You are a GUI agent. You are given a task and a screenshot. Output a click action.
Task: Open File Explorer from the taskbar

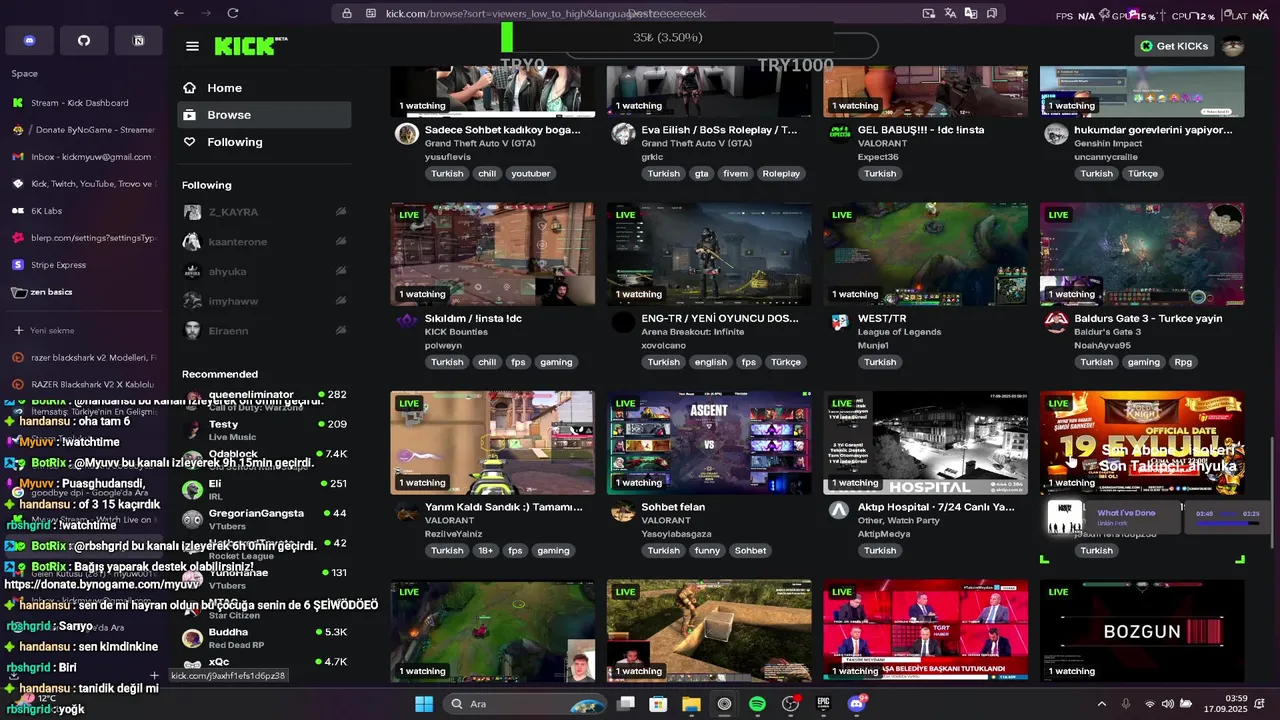691,704
